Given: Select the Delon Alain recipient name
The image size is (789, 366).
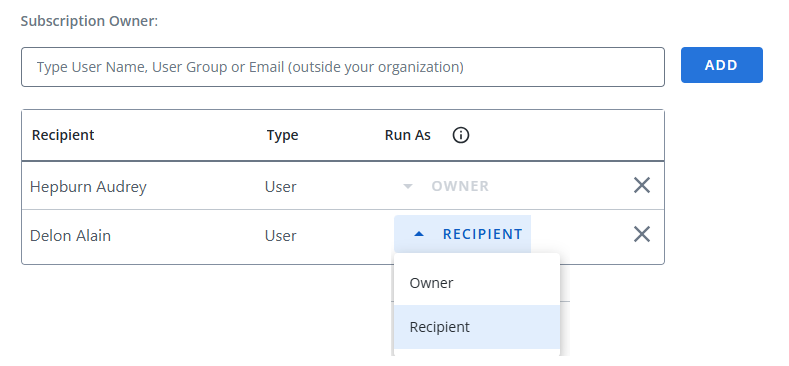Looking at the screenshot, I should 70,236.
